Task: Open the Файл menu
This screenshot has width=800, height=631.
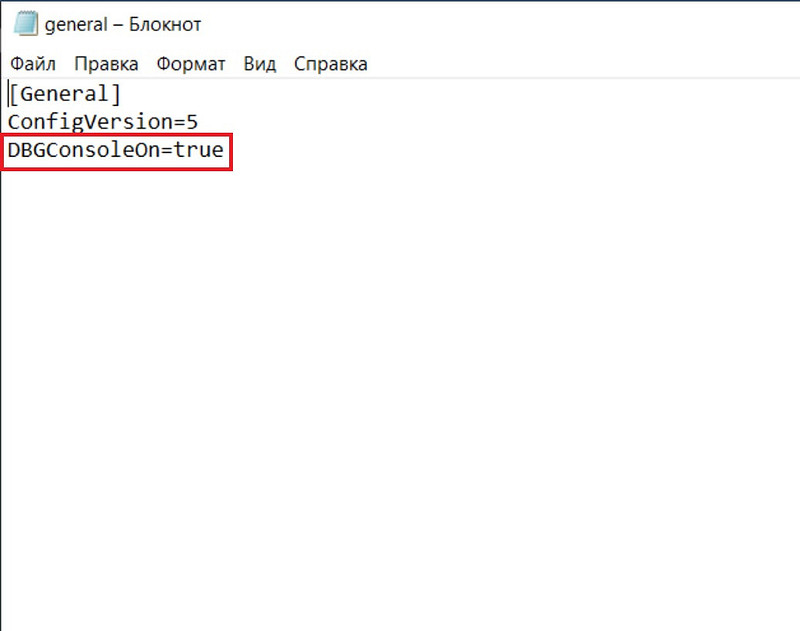Action: coord(32,64)
